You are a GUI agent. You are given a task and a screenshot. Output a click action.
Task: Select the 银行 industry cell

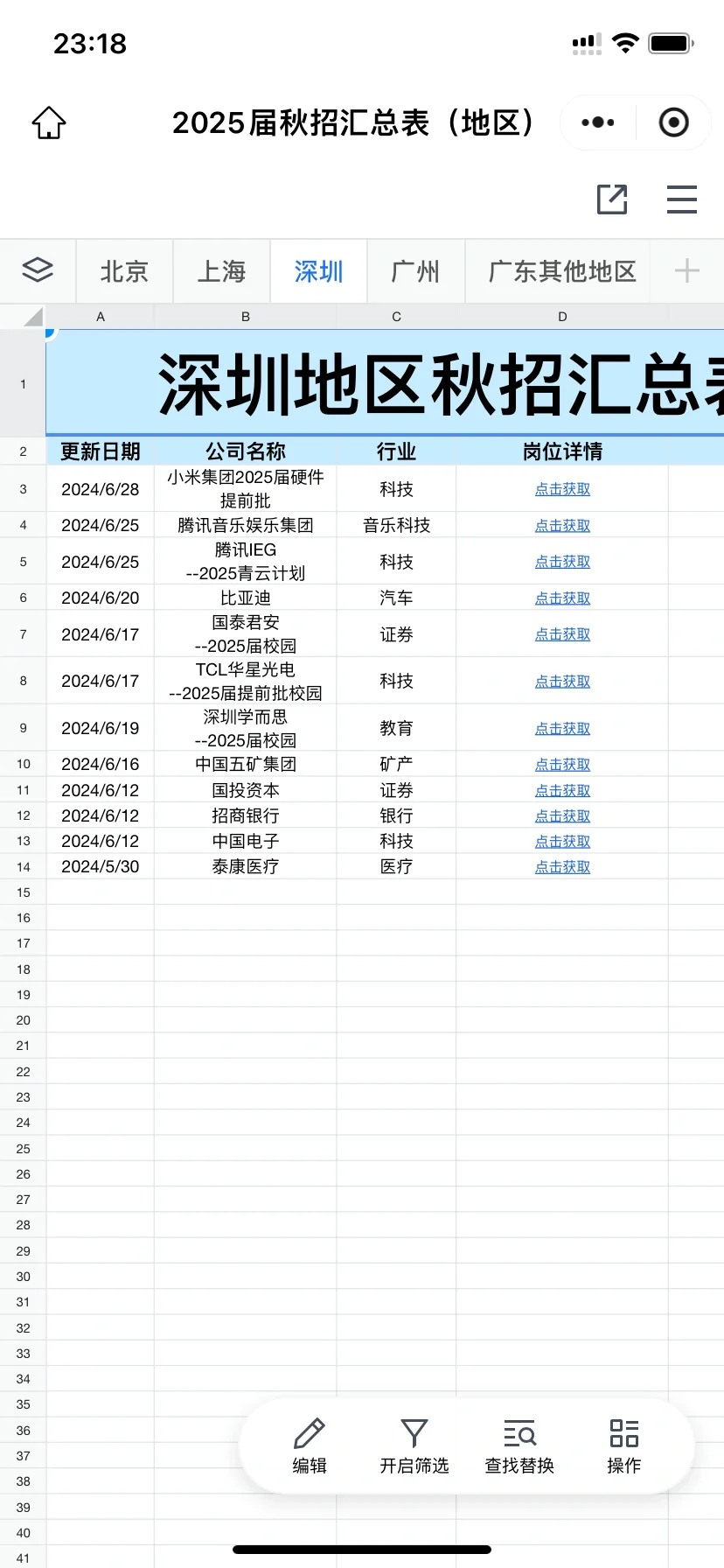click(396, 815)
